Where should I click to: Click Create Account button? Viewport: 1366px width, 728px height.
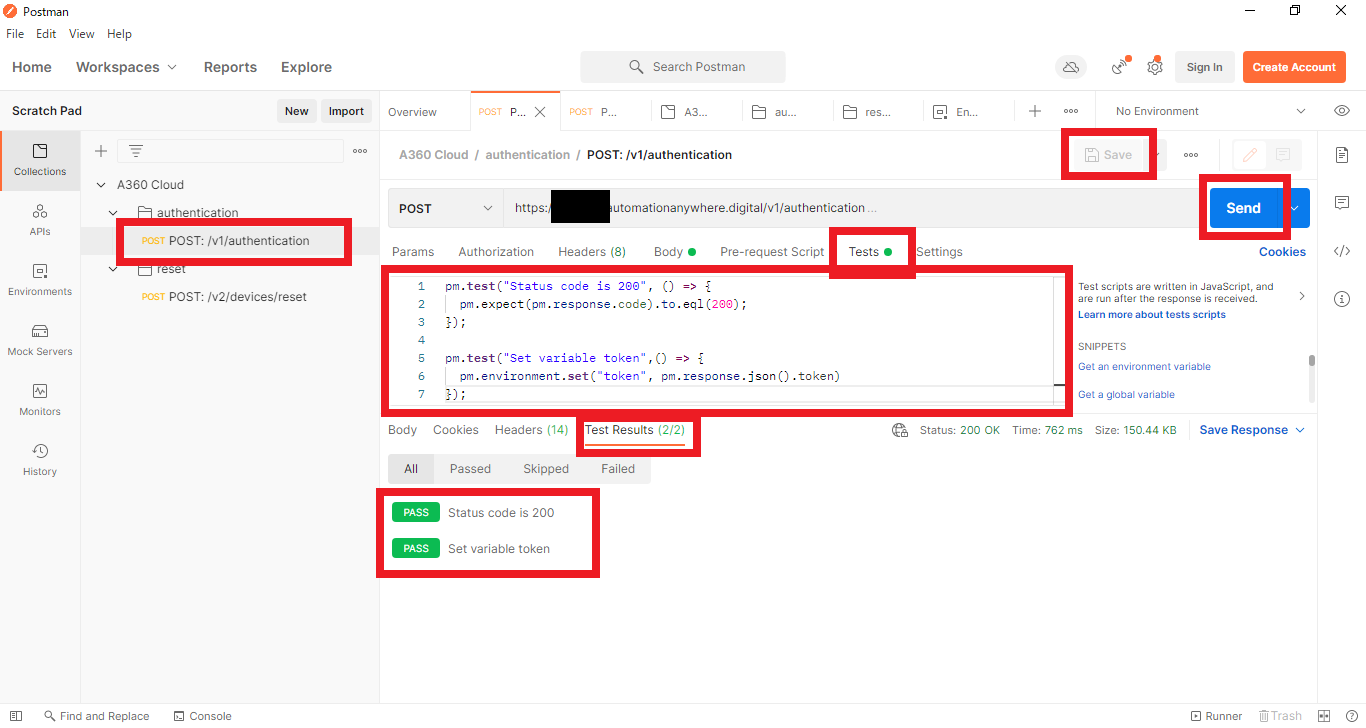coord(1294,67)
